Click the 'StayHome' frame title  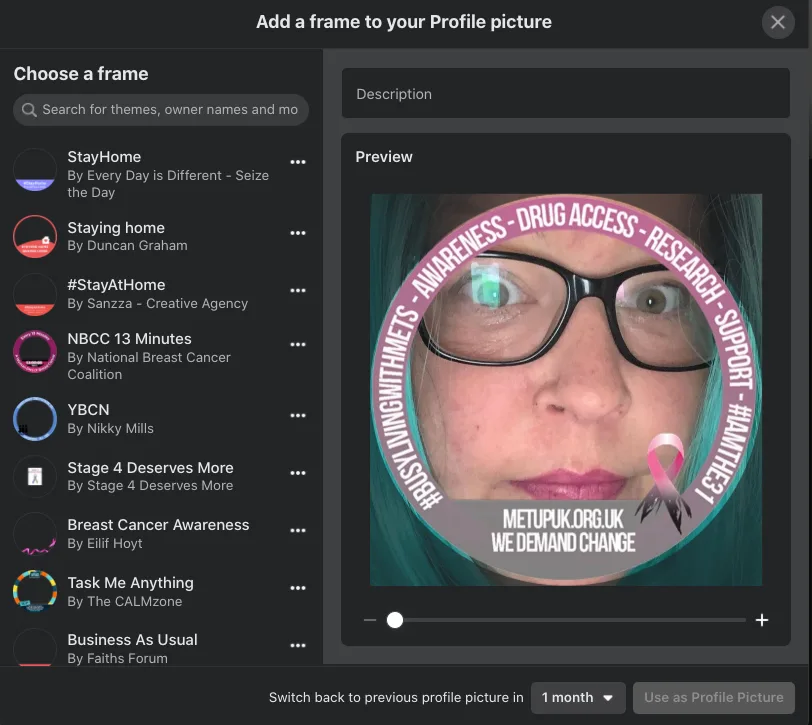[x=104, y=157]
